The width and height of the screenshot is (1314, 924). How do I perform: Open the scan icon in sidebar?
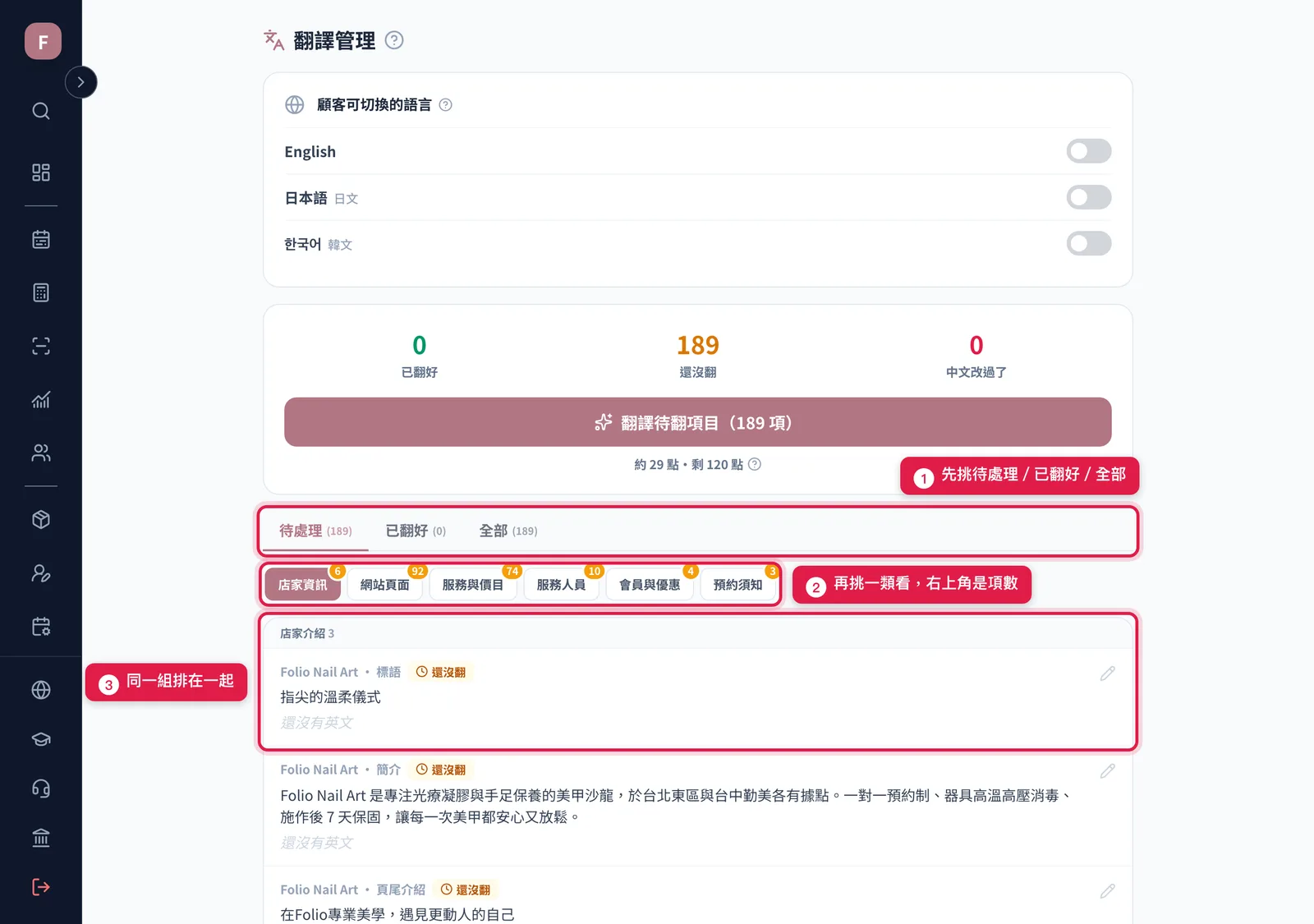[41, 346]
